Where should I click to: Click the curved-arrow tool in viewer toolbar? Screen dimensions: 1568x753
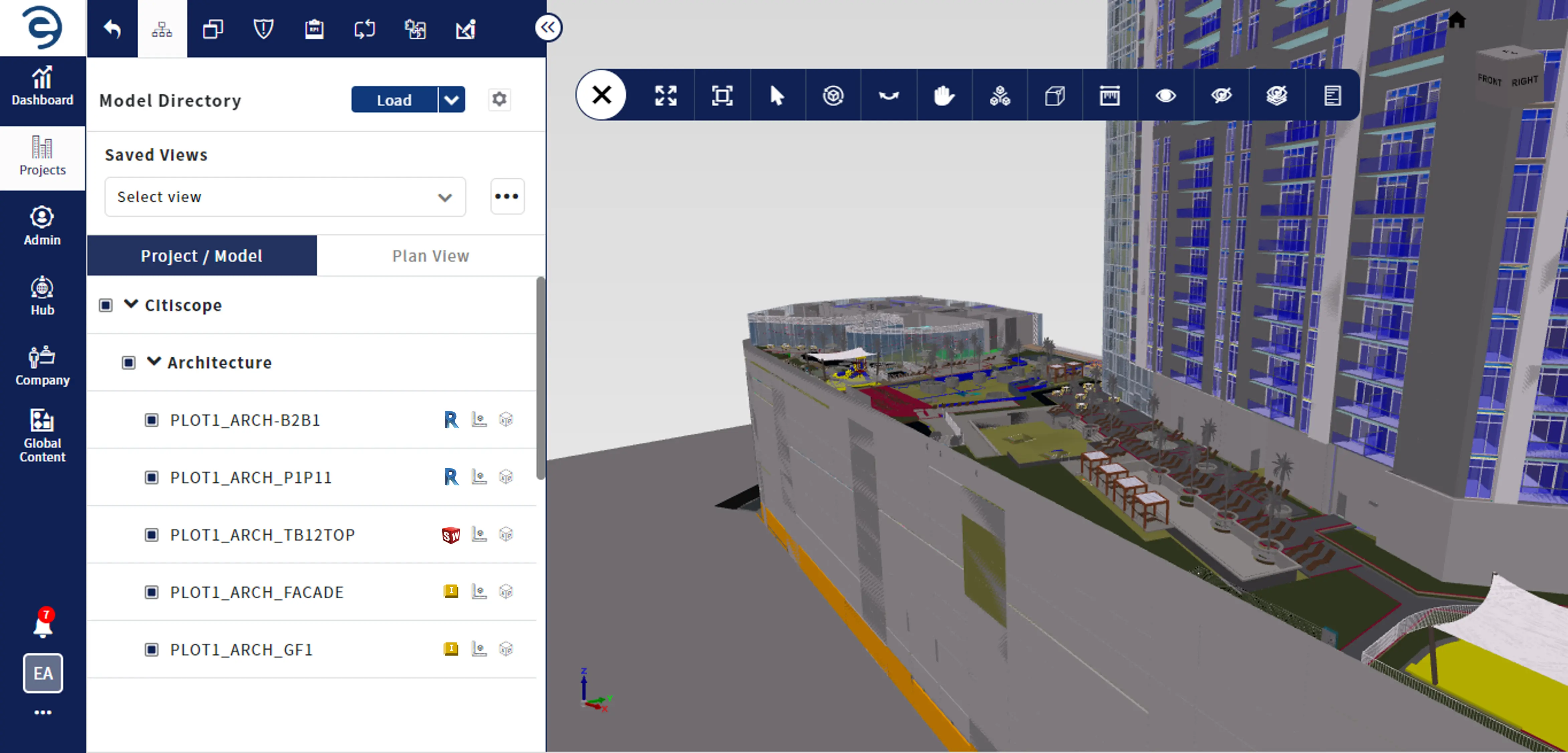889,96
